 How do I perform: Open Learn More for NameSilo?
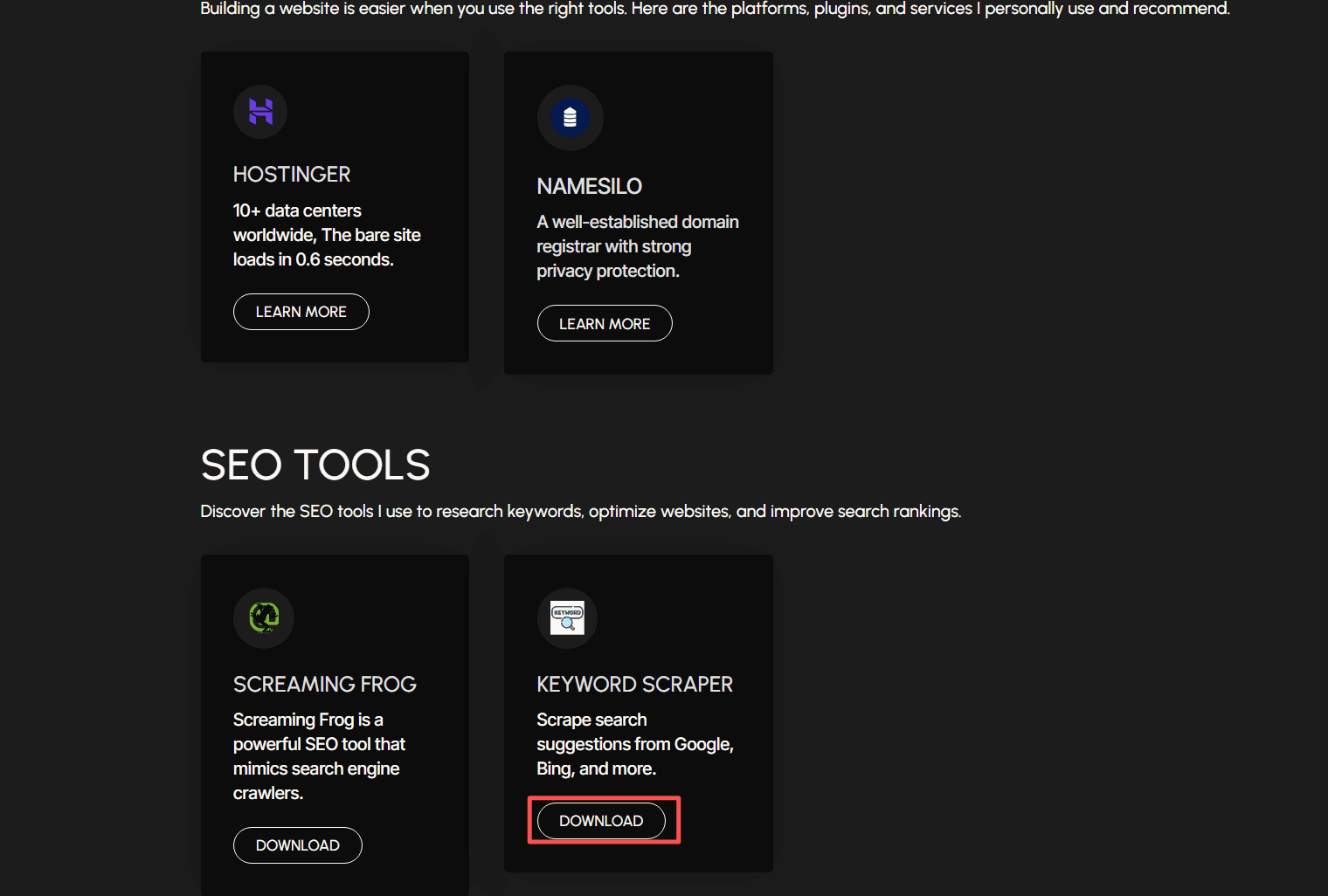tap(605, 323)
